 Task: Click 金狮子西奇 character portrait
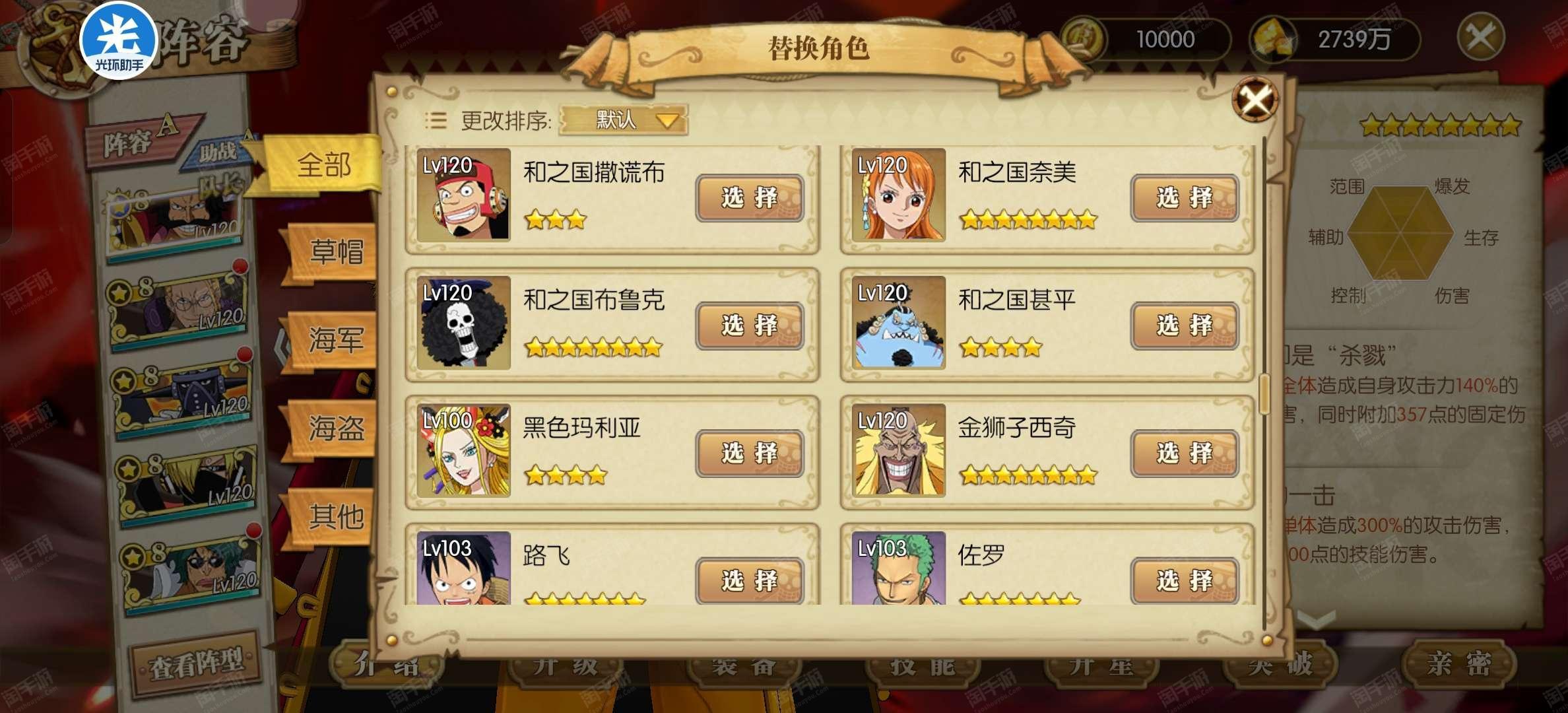[899, 450]
